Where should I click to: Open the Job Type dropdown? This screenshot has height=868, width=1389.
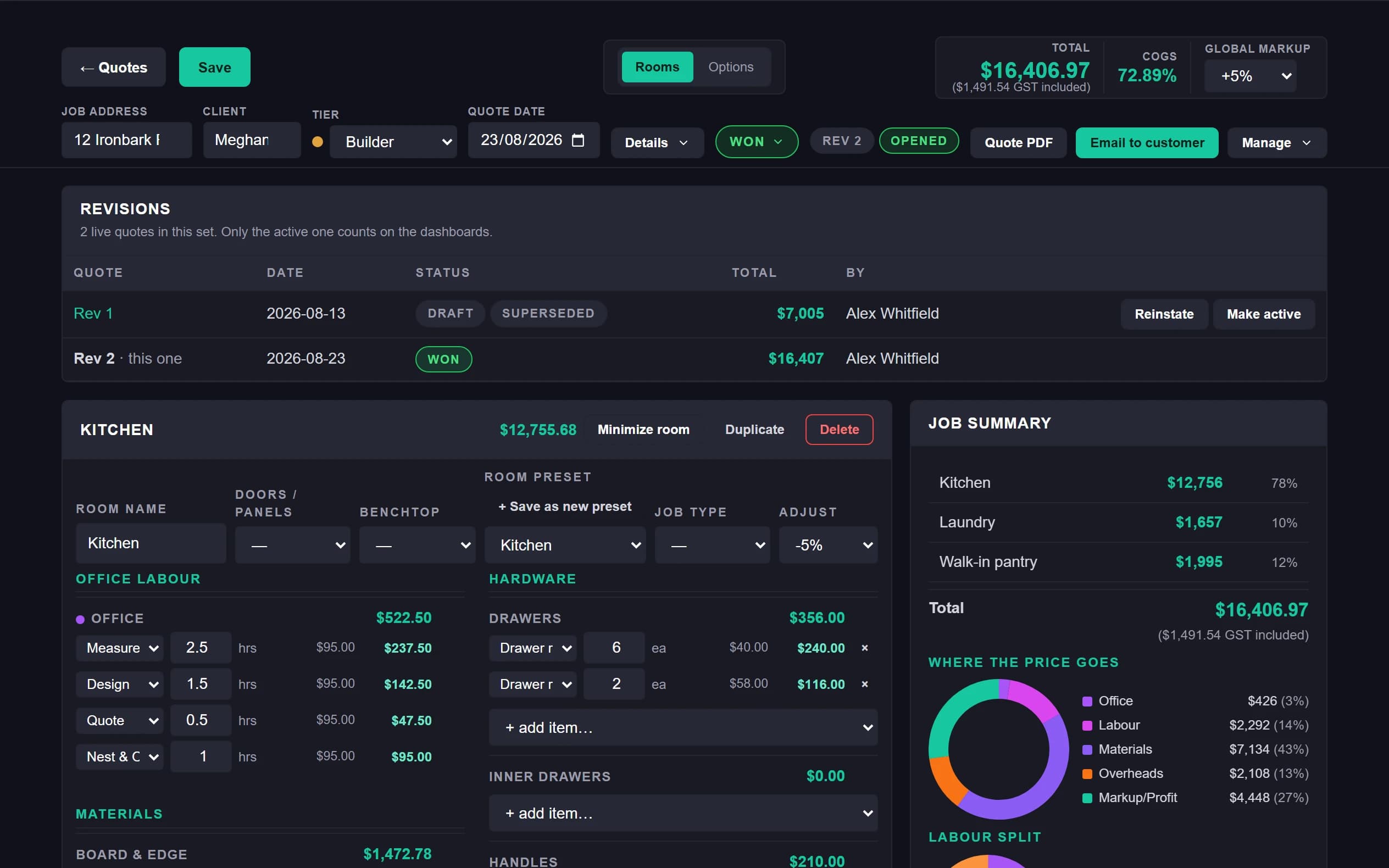click(x=712, y=545)
